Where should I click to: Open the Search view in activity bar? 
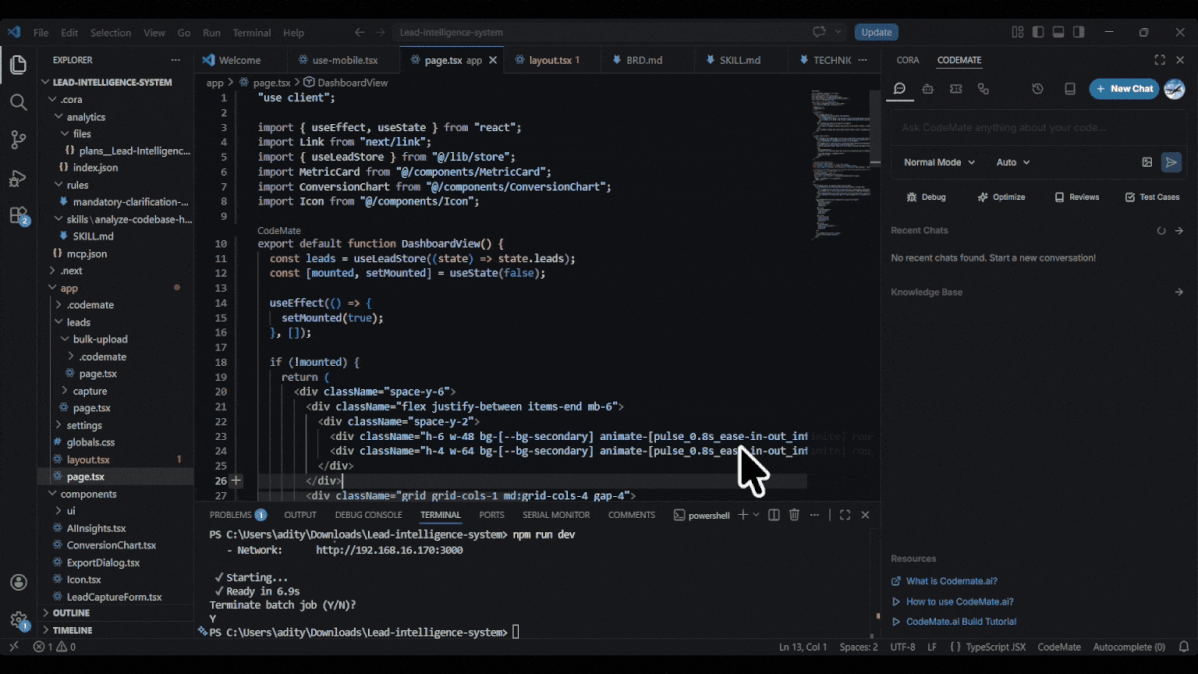click(x=18, y=102)
